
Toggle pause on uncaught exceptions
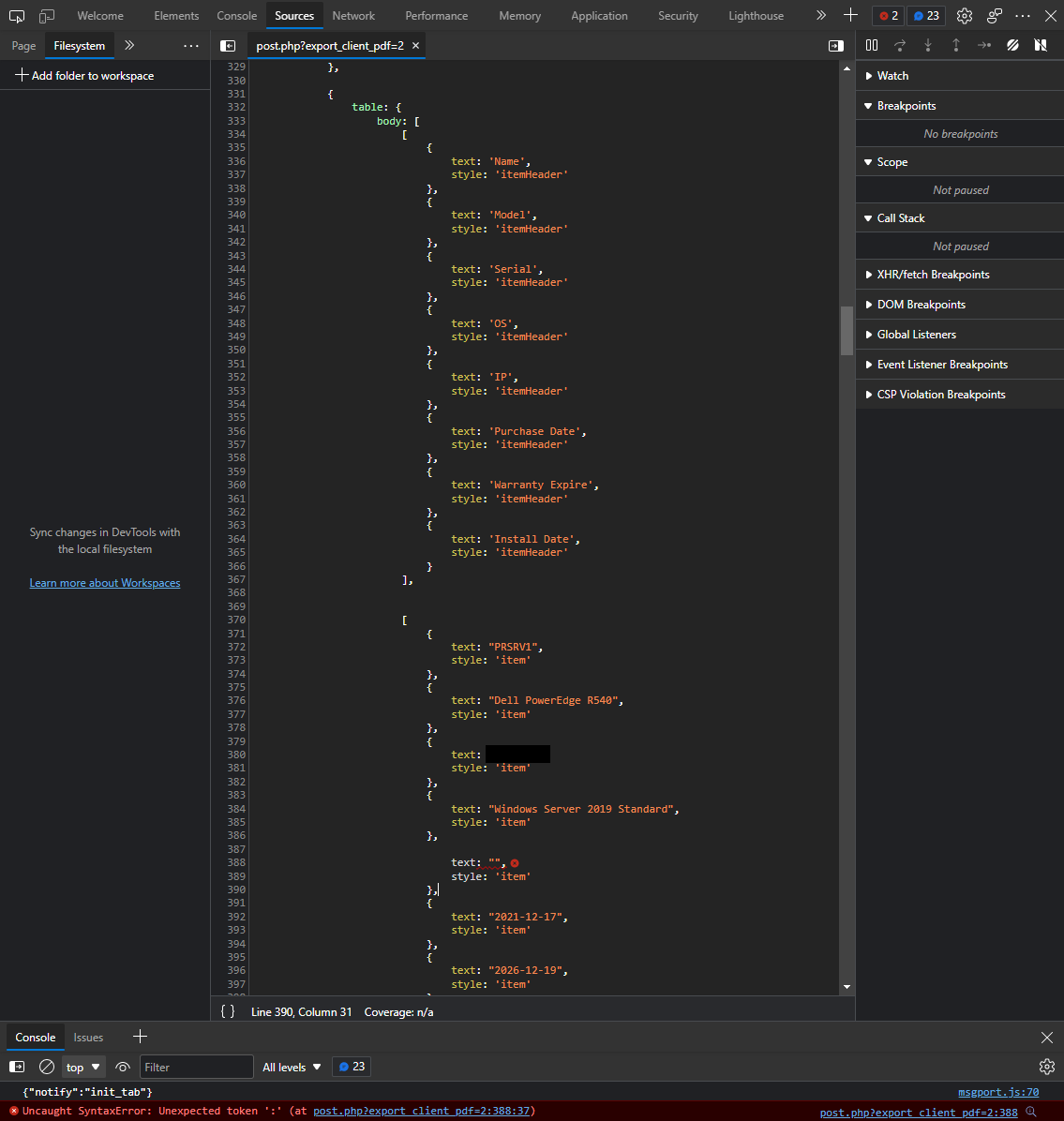(x=1041, y=44)
